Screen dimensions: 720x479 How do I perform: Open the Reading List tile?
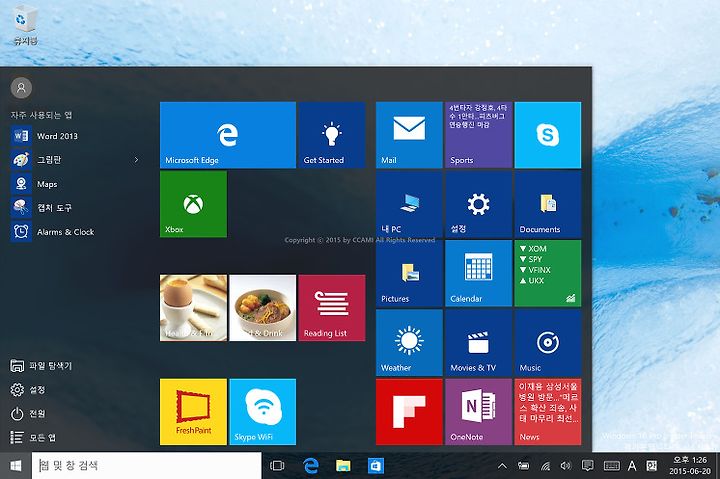click(x=332, y=308)
